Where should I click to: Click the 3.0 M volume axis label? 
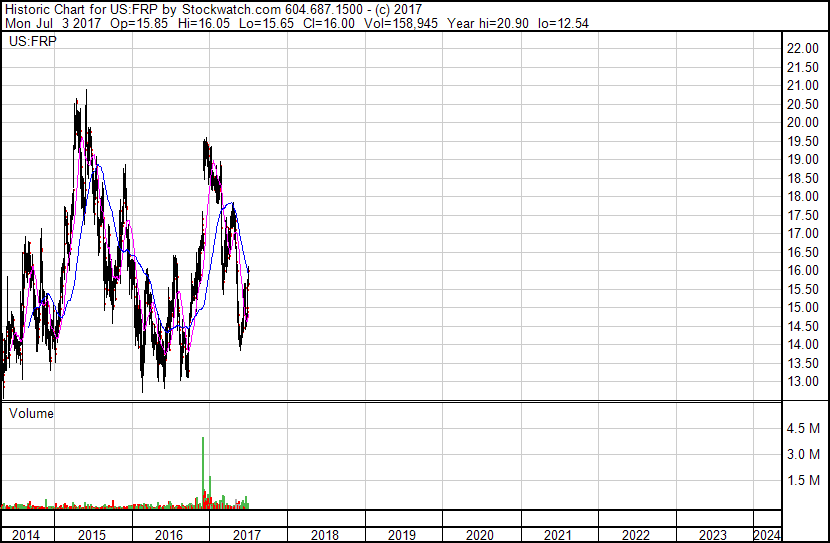click(x=803, y=454)
